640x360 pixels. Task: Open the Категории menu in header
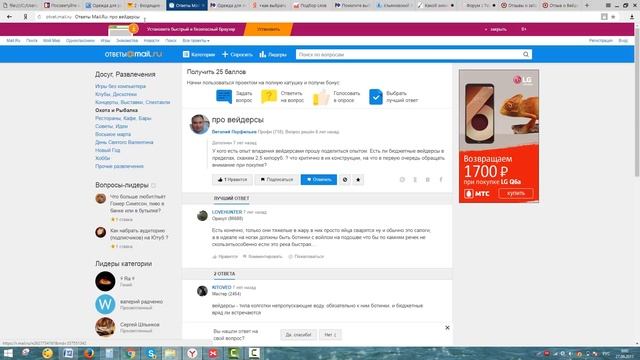tap(199, 54)
